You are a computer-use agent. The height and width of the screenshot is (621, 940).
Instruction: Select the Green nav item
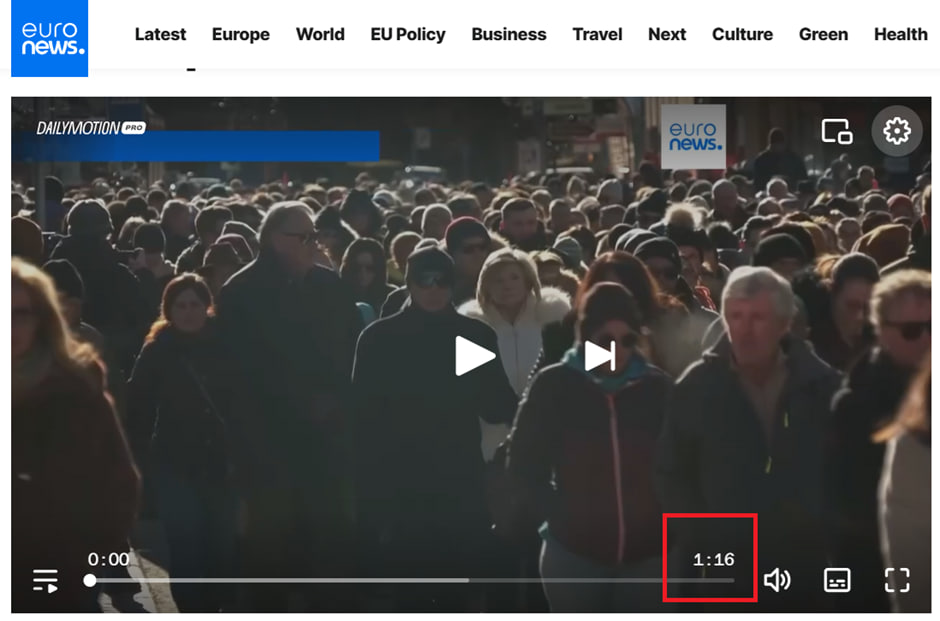(823, 34)
